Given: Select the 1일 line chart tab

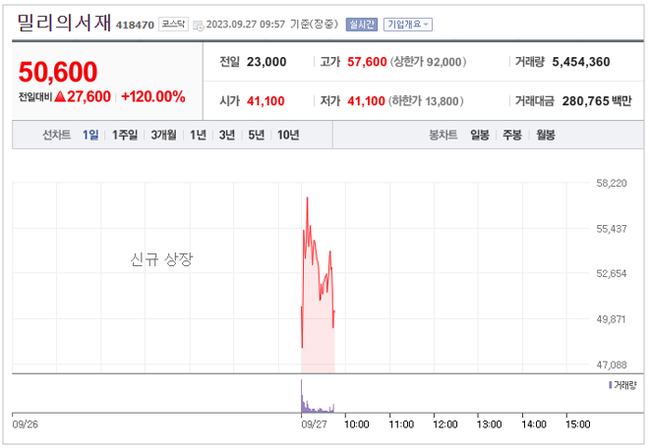Looking at the screenshot, I should 90,135.
